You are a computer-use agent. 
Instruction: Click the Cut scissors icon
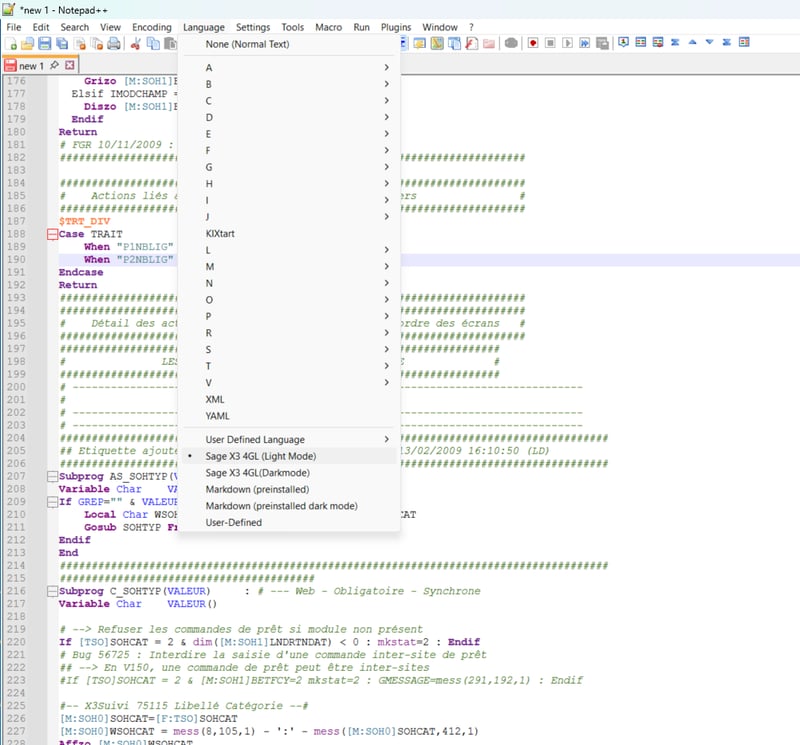[136, 43]
